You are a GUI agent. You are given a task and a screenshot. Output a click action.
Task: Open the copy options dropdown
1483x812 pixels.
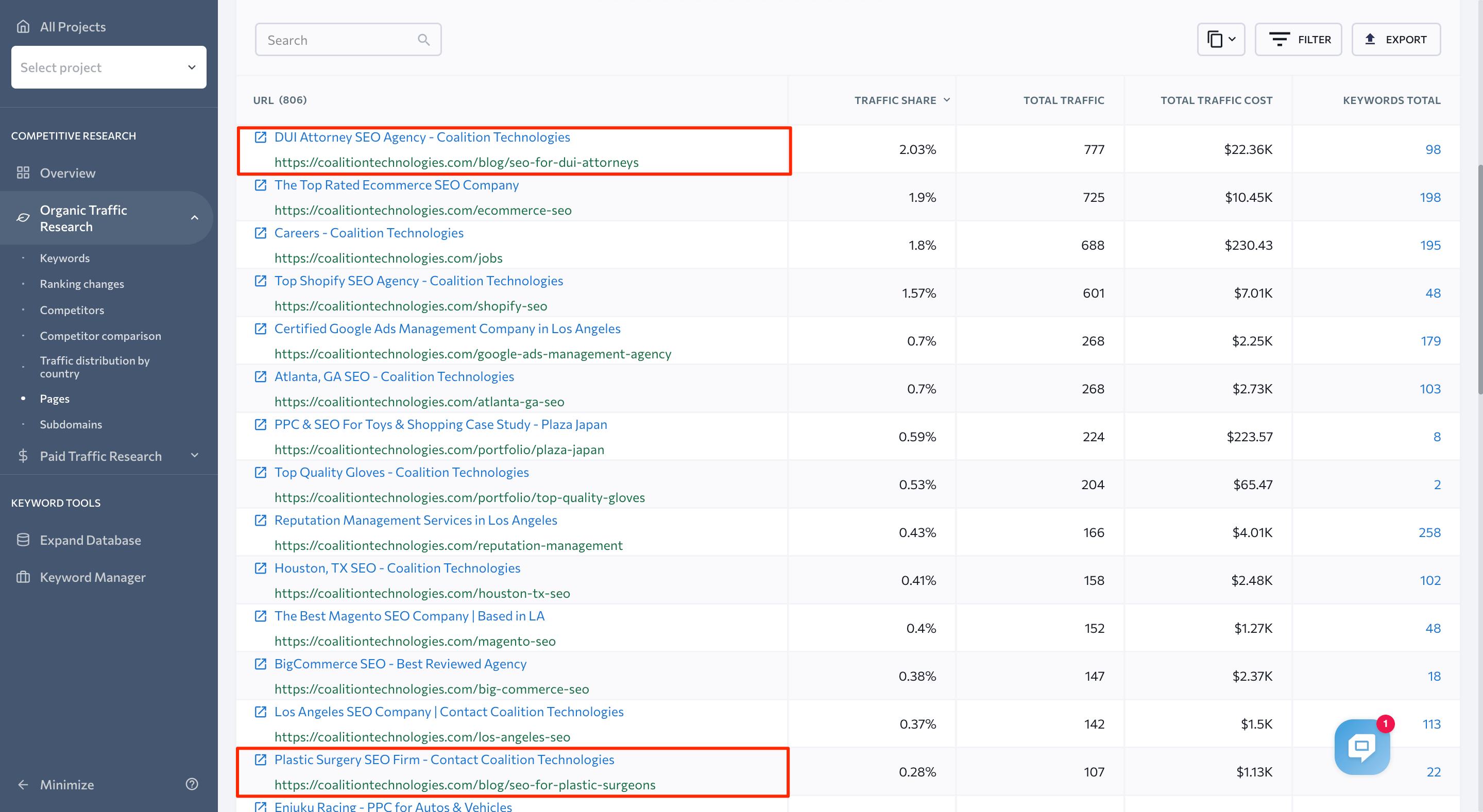tap(1221, 40)
